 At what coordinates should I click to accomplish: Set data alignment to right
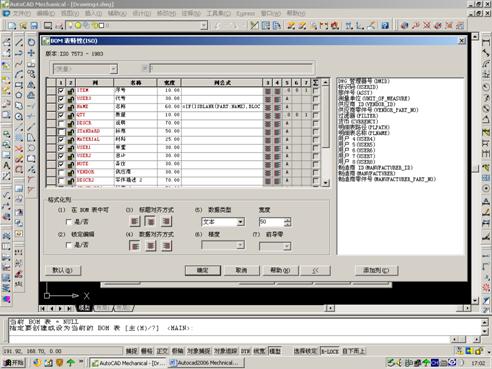point(166,246)
